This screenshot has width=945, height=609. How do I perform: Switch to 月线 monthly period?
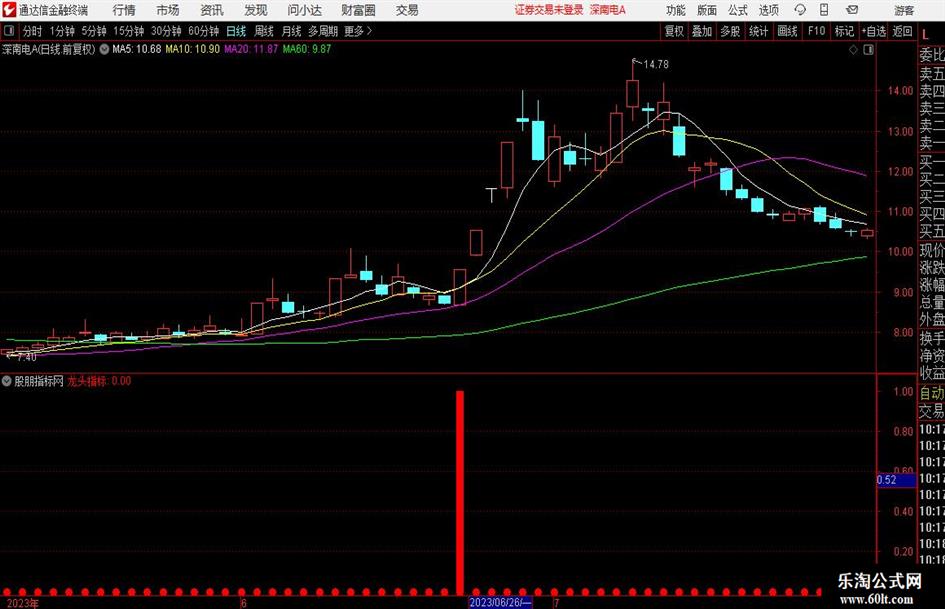[x=291, y=31]
